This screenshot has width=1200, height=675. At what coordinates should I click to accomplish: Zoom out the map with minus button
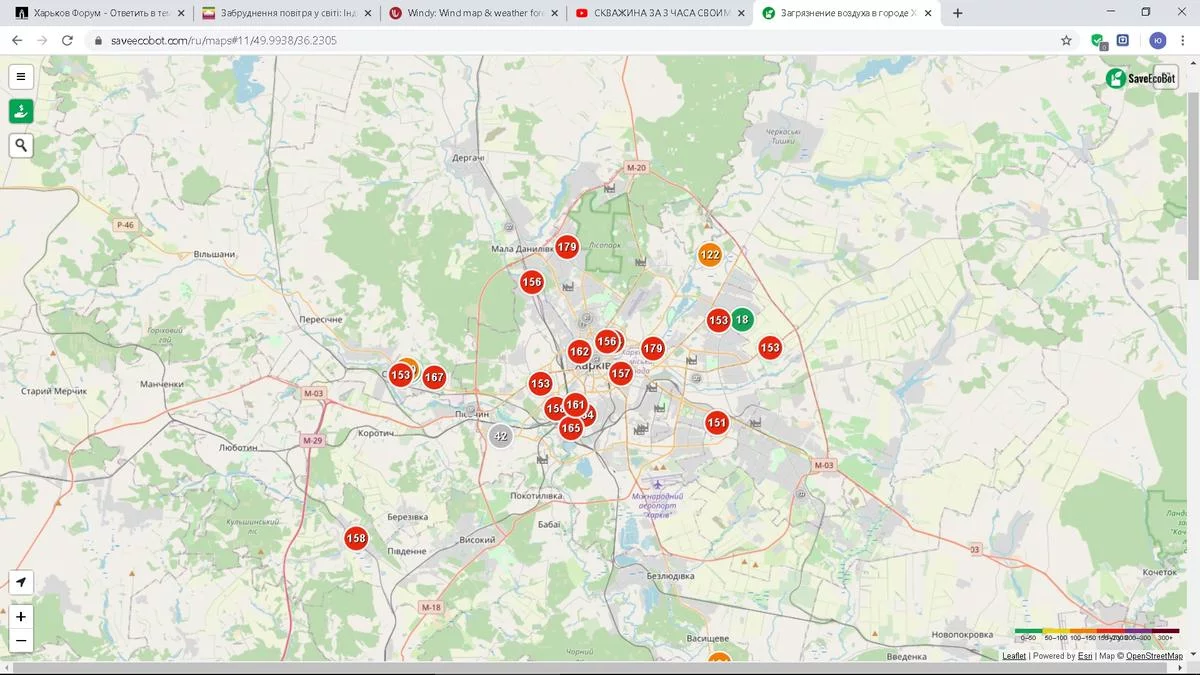coord(21,641)
